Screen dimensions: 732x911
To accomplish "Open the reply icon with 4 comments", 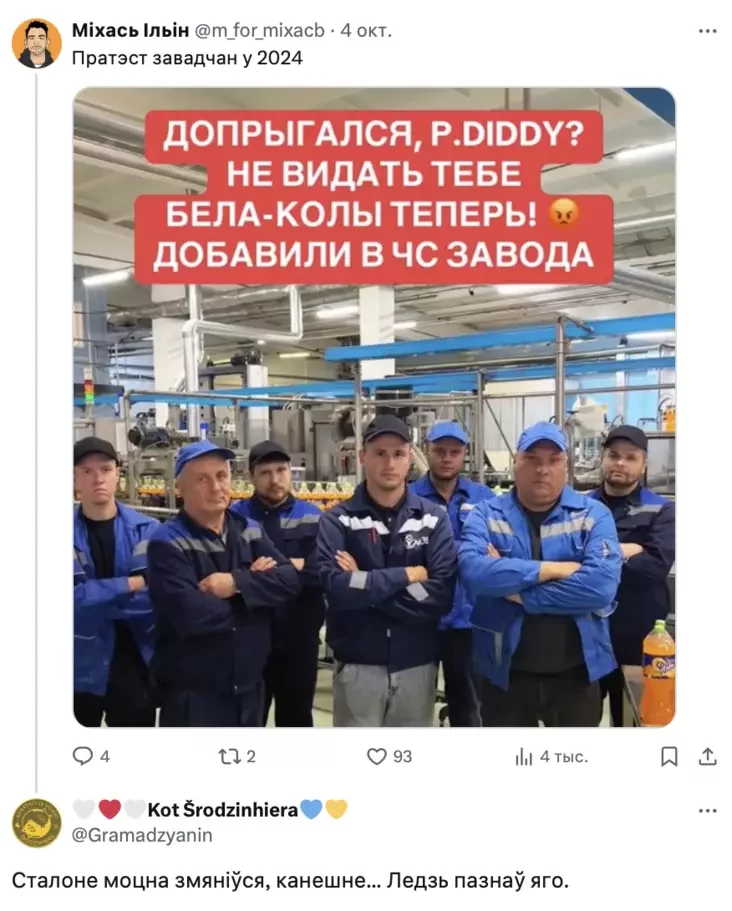I will pyautogui.click(x=82, y=756).
